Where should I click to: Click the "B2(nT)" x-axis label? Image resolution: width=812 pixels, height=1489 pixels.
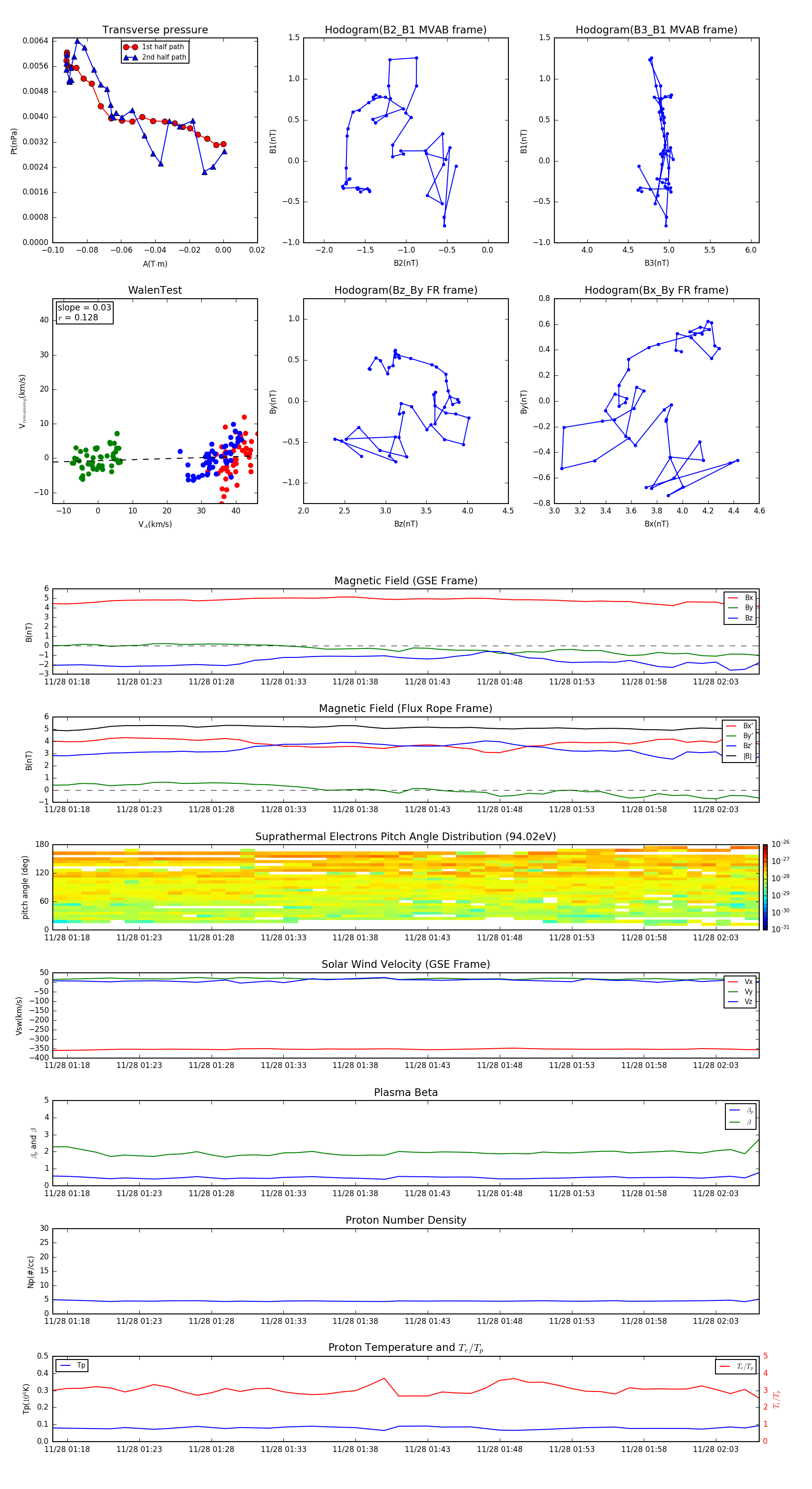[x=406, y=263]
